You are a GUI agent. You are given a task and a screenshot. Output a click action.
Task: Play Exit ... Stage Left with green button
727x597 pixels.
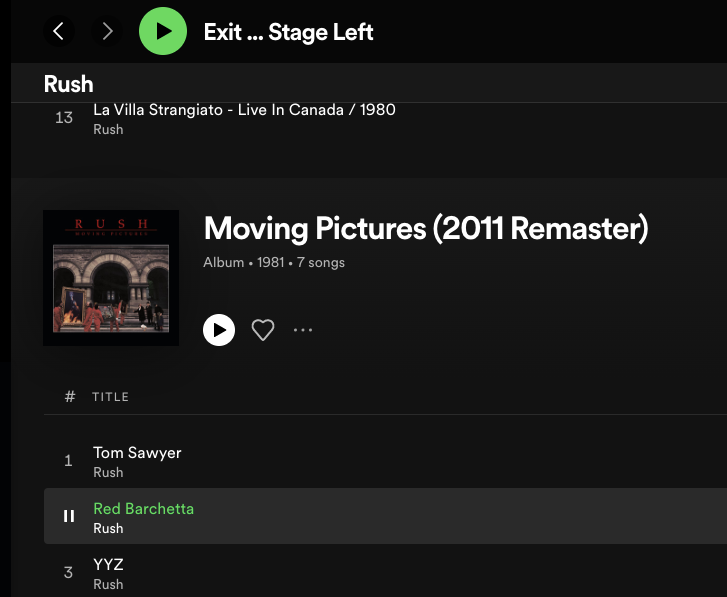coord(163,31)
